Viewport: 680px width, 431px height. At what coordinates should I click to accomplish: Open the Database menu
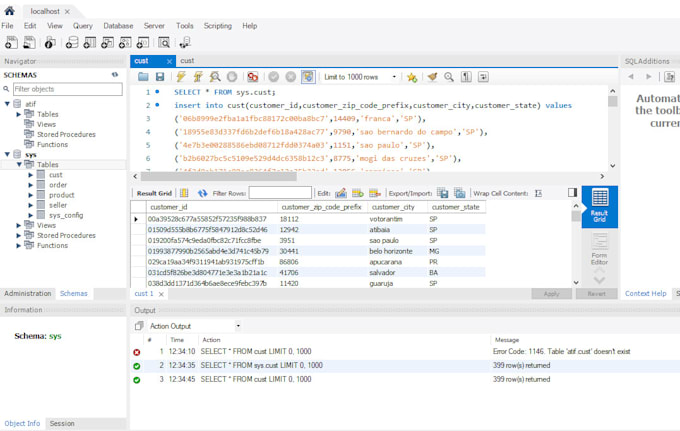coord(118,26)
